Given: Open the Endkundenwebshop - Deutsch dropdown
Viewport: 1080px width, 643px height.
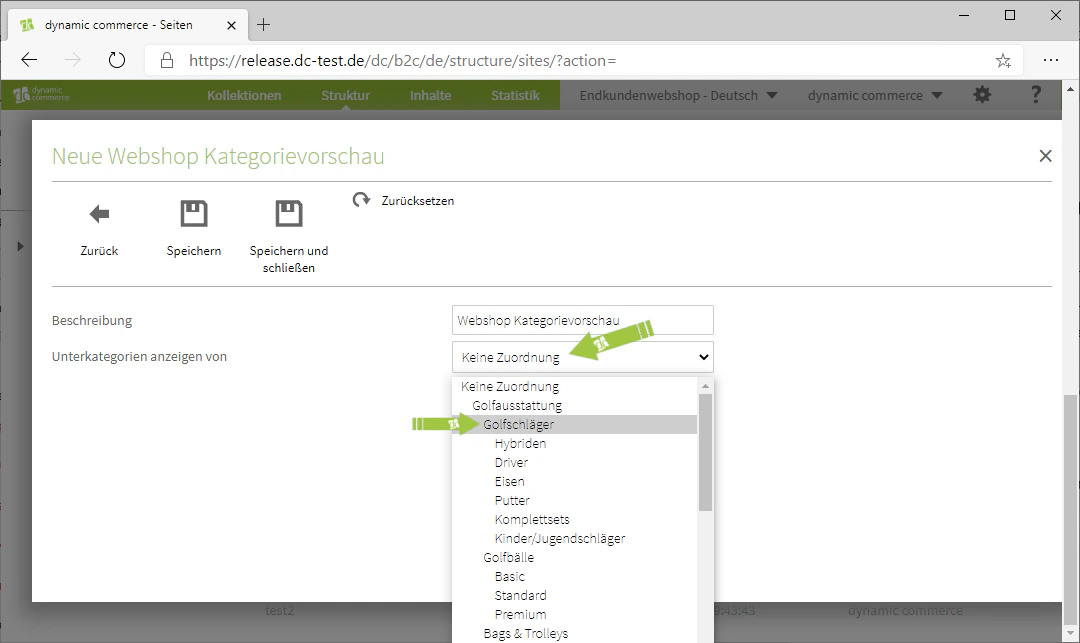Looking at the screenshot, I should (x=678, y=95).
